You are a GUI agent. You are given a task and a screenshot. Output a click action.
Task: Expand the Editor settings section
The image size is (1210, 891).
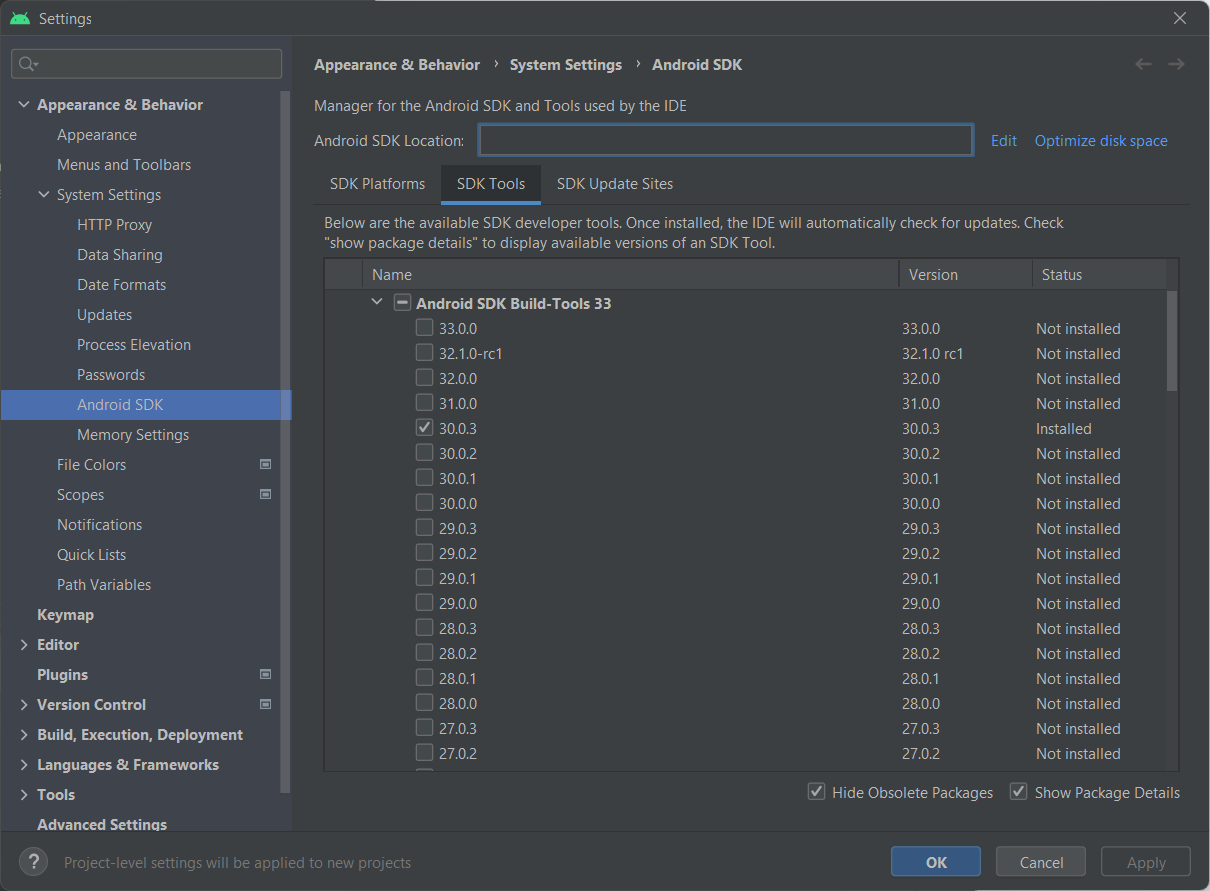(24, 645)
